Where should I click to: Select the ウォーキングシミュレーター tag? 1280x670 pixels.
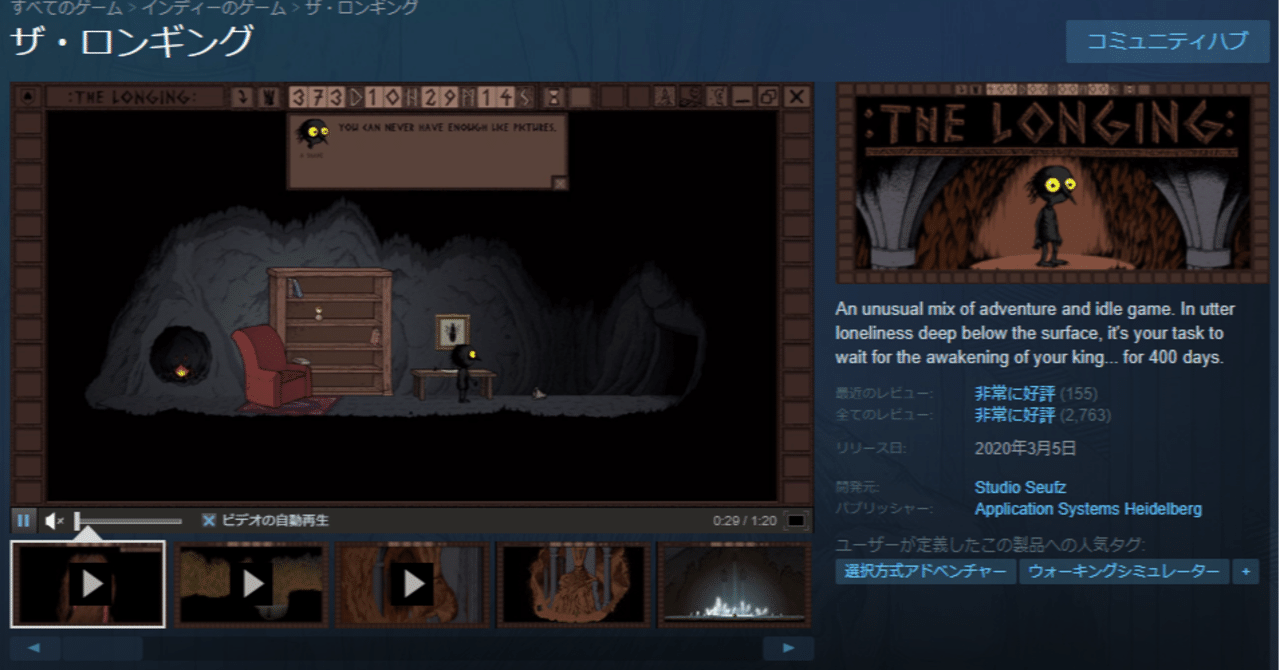pos(1124,572)
